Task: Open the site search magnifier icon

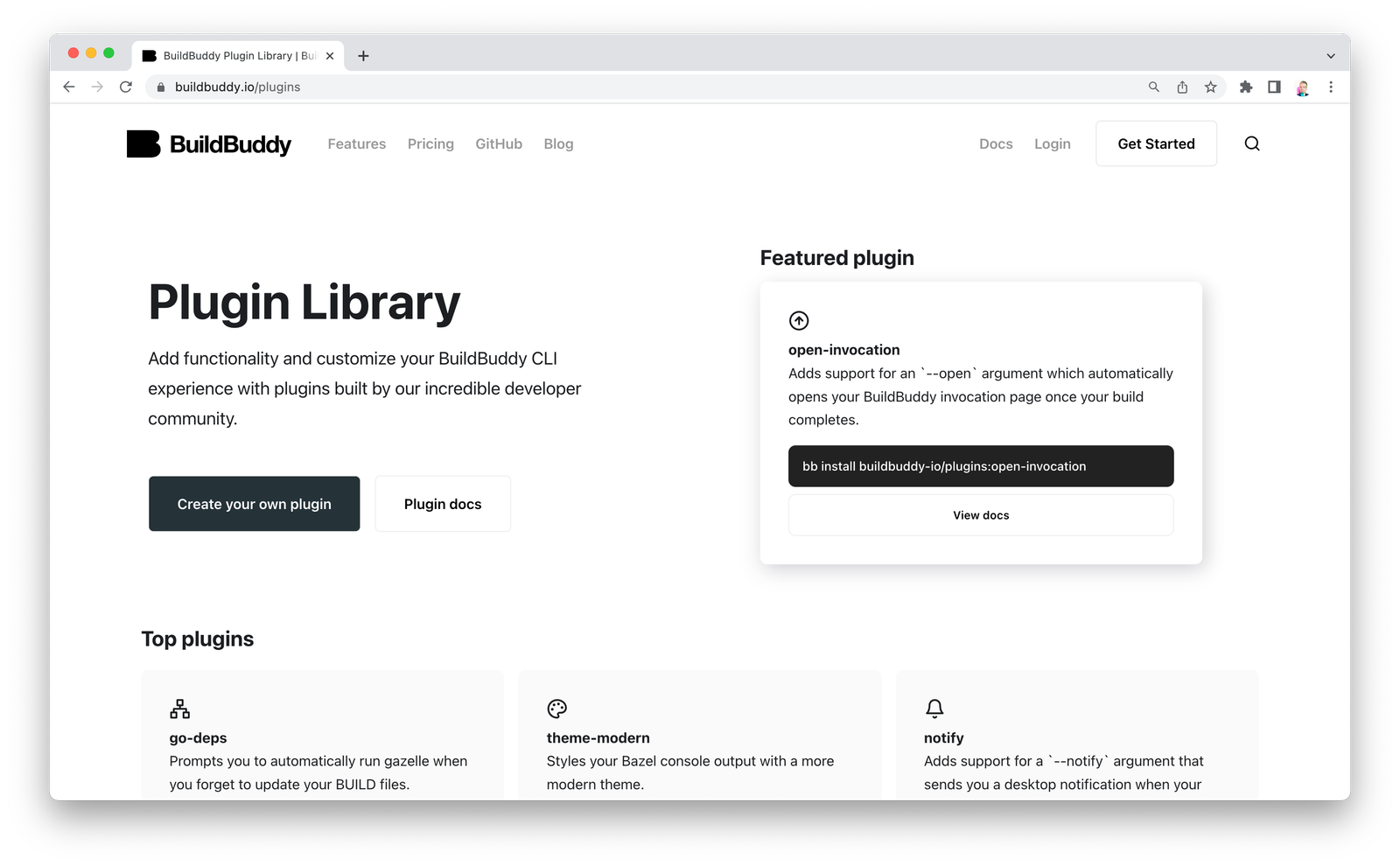Action: coord(1252,143)
